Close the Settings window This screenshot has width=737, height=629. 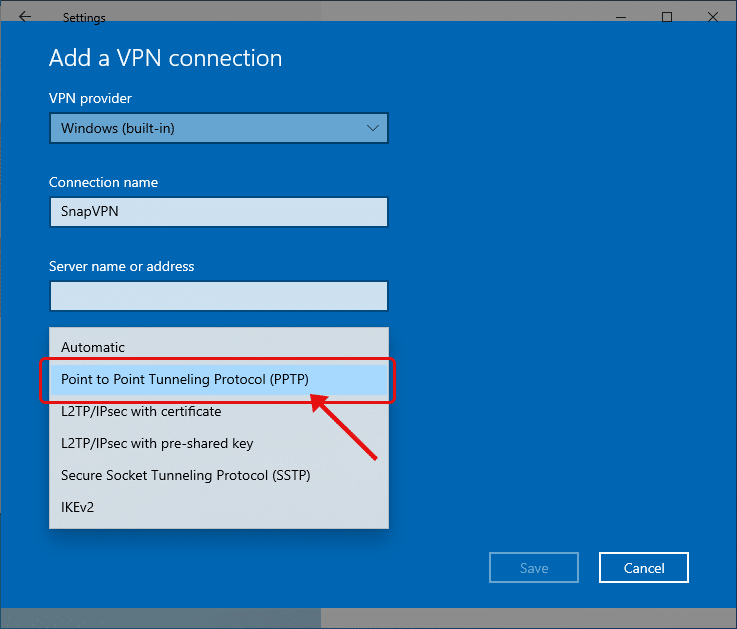pos(713,17)
